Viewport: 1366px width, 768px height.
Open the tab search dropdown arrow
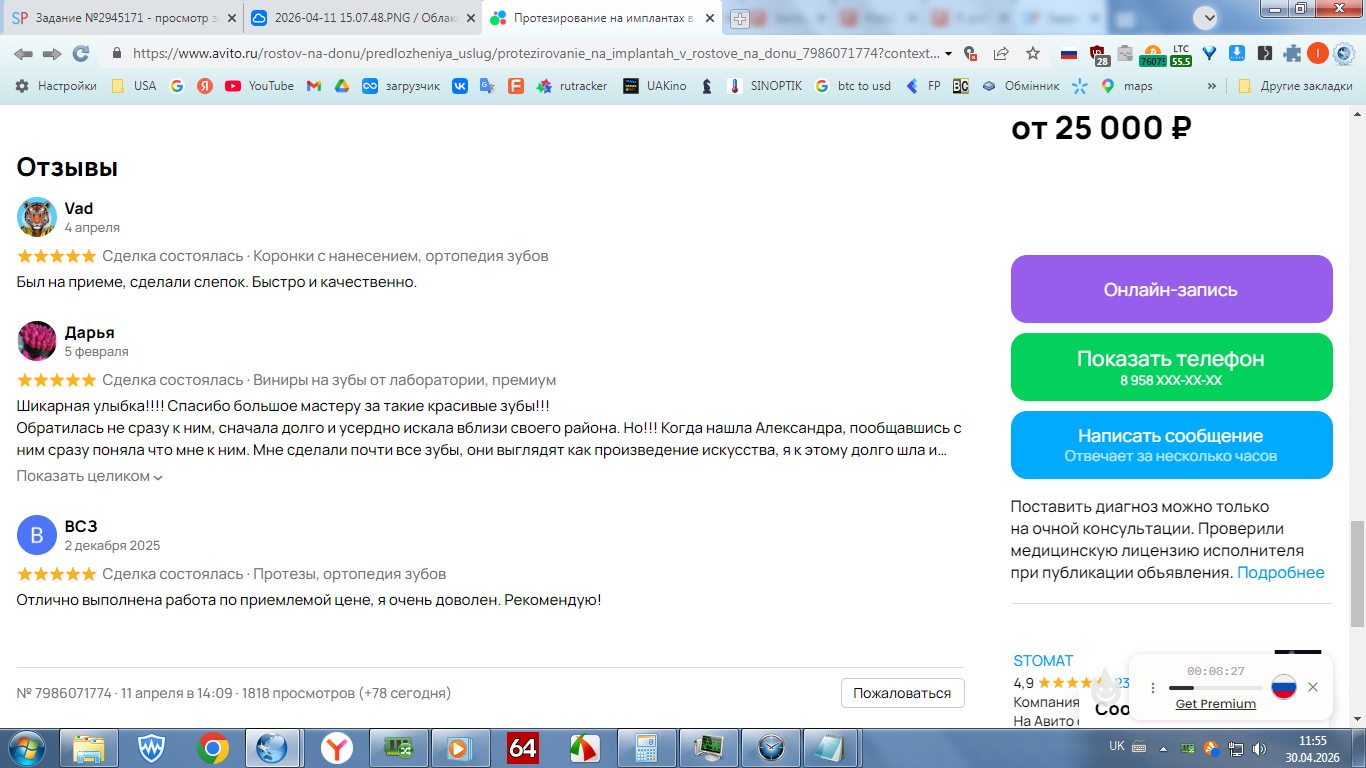pos(1208,17)
